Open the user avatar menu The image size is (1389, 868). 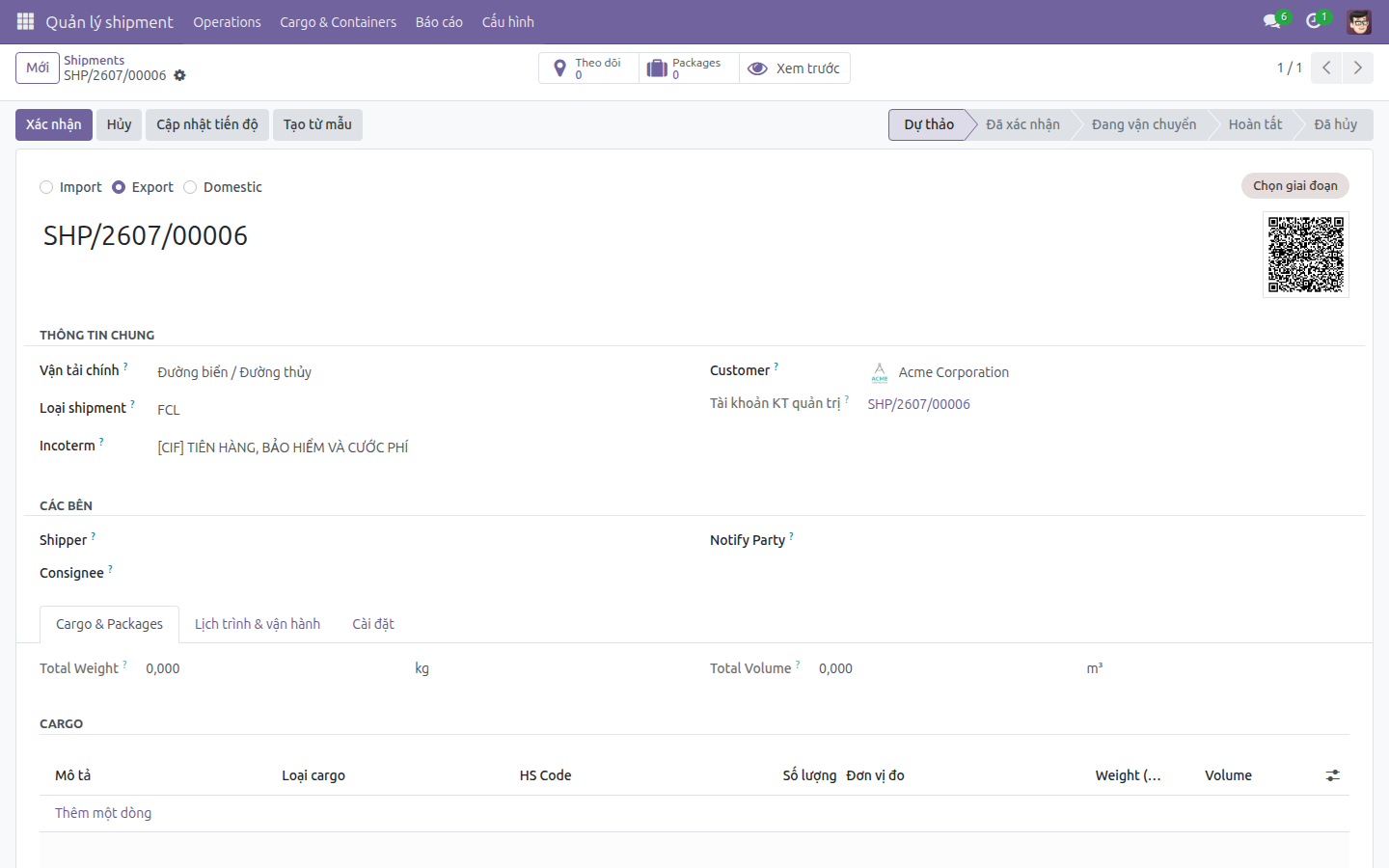(1359, 21)
